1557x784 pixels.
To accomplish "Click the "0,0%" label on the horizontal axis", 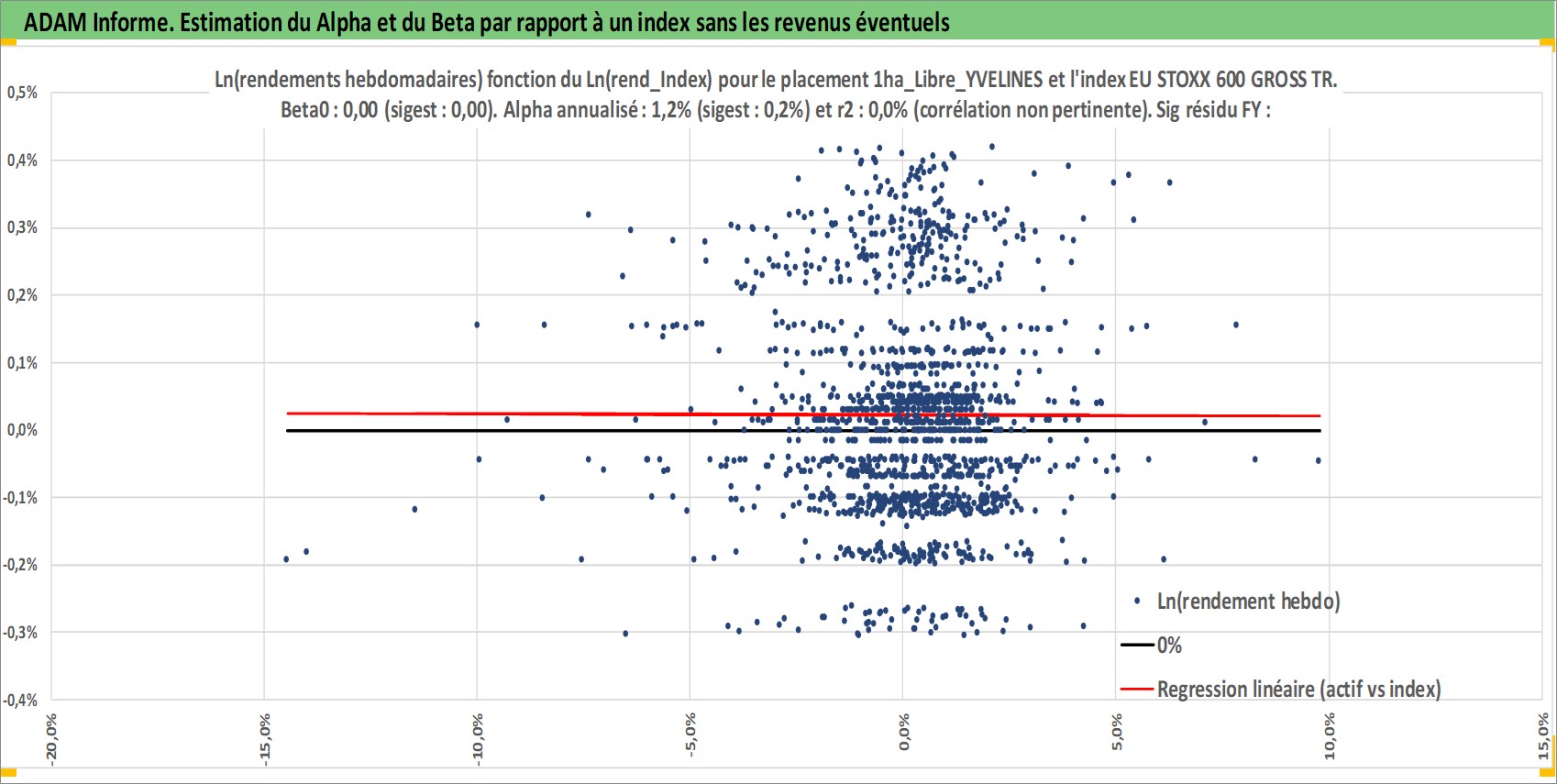I will tap(903, 733).
